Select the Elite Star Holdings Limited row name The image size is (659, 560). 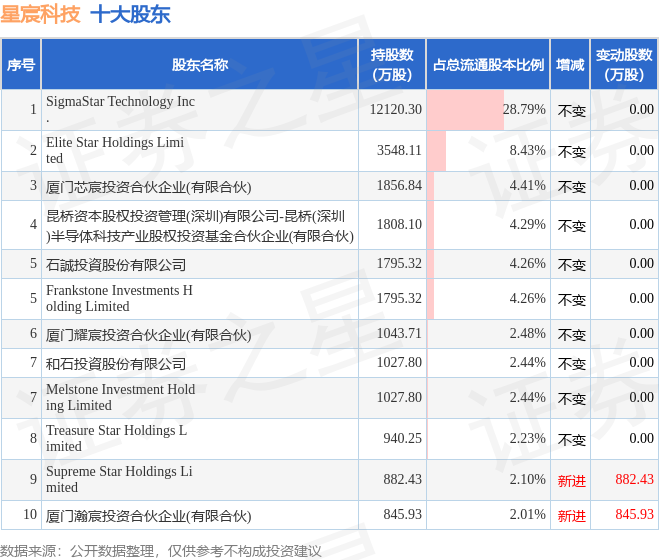click(115, 150)
